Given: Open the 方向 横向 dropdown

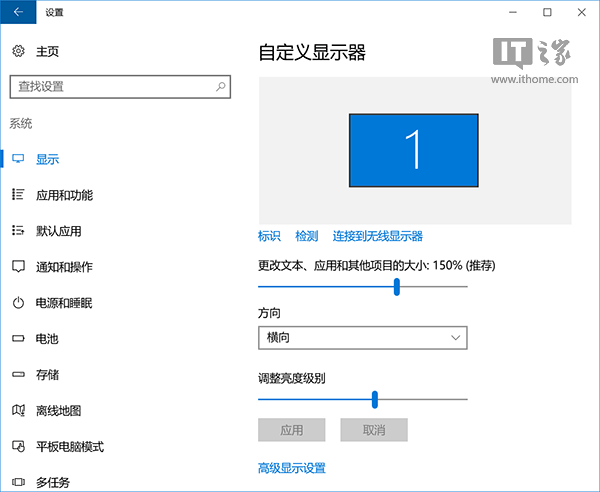Looking at the screenshot, I should point(363,338).
